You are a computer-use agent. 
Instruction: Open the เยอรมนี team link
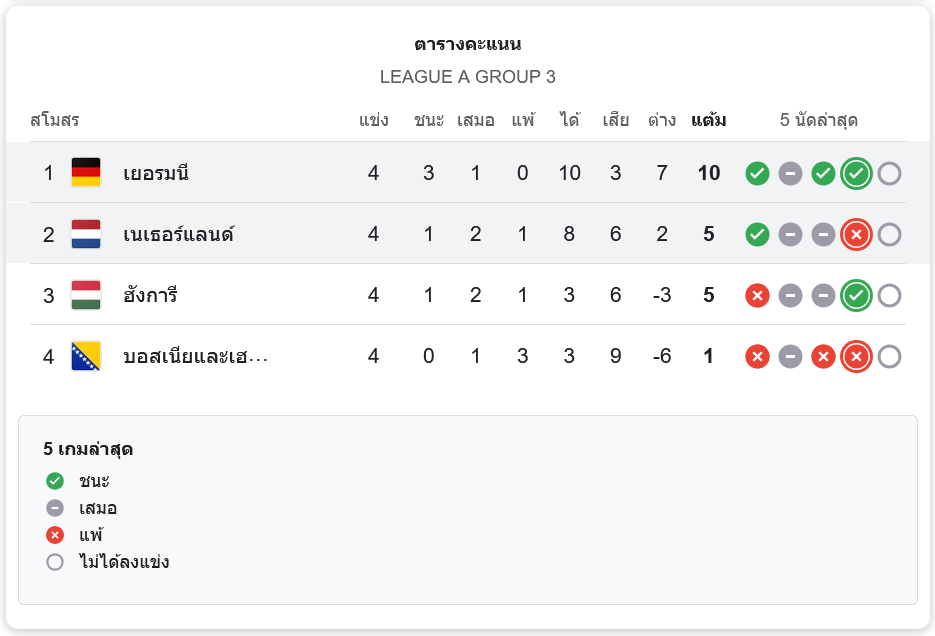point(156,173)
